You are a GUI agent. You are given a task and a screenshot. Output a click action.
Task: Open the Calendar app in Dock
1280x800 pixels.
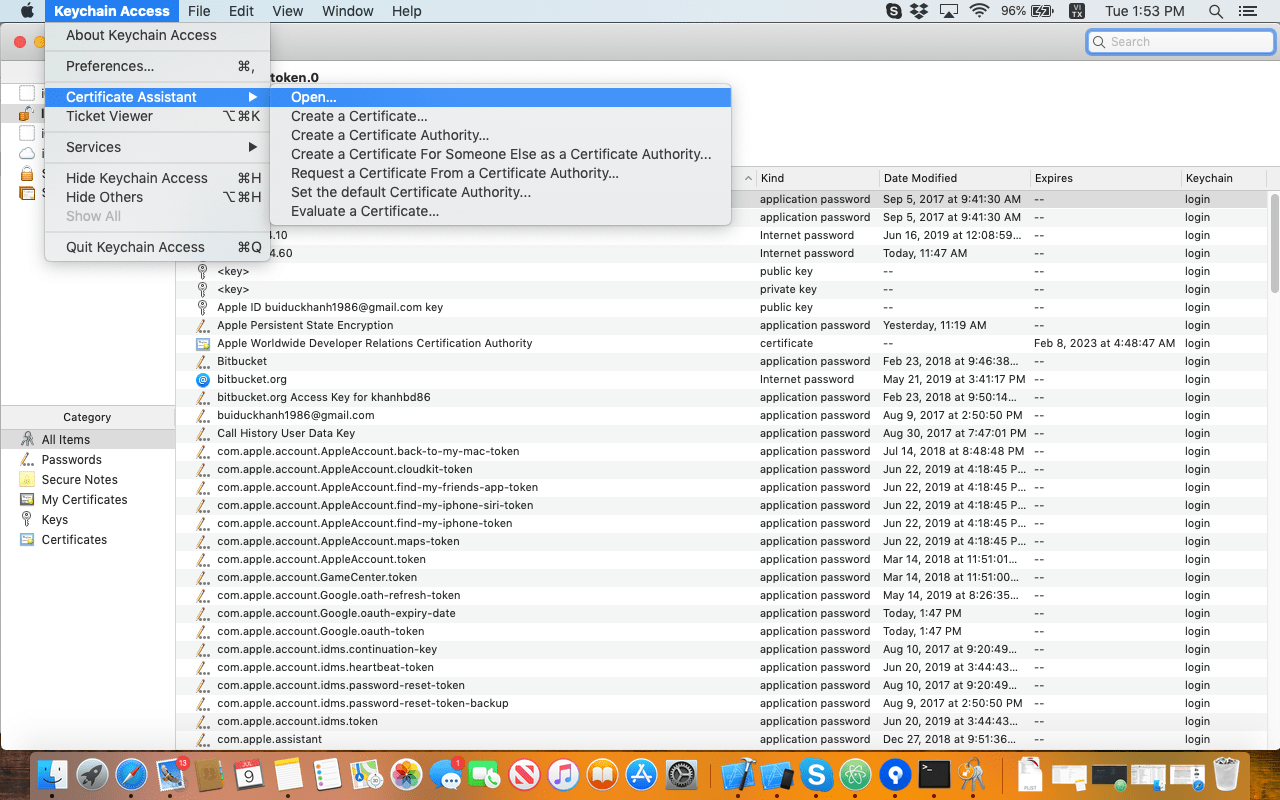click(249, 775)
